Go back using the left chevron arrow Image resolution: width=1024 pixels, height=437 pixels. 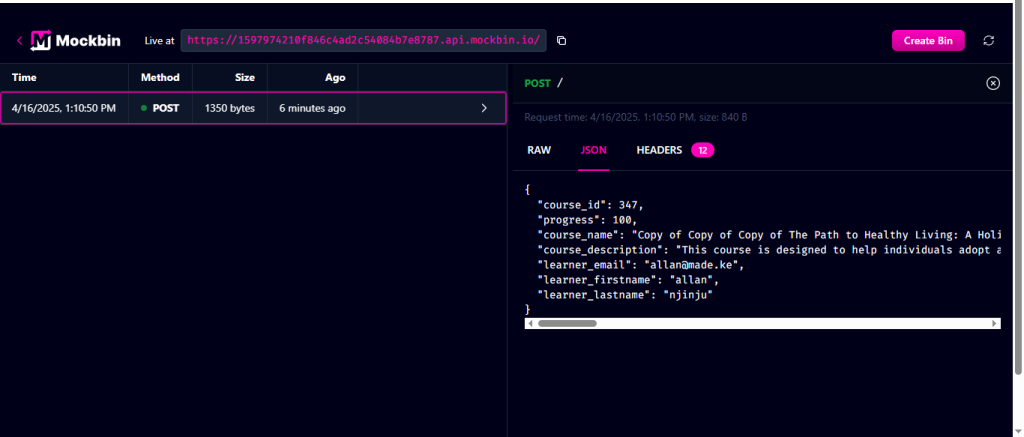pyautogui.click(x=20, y=40)
